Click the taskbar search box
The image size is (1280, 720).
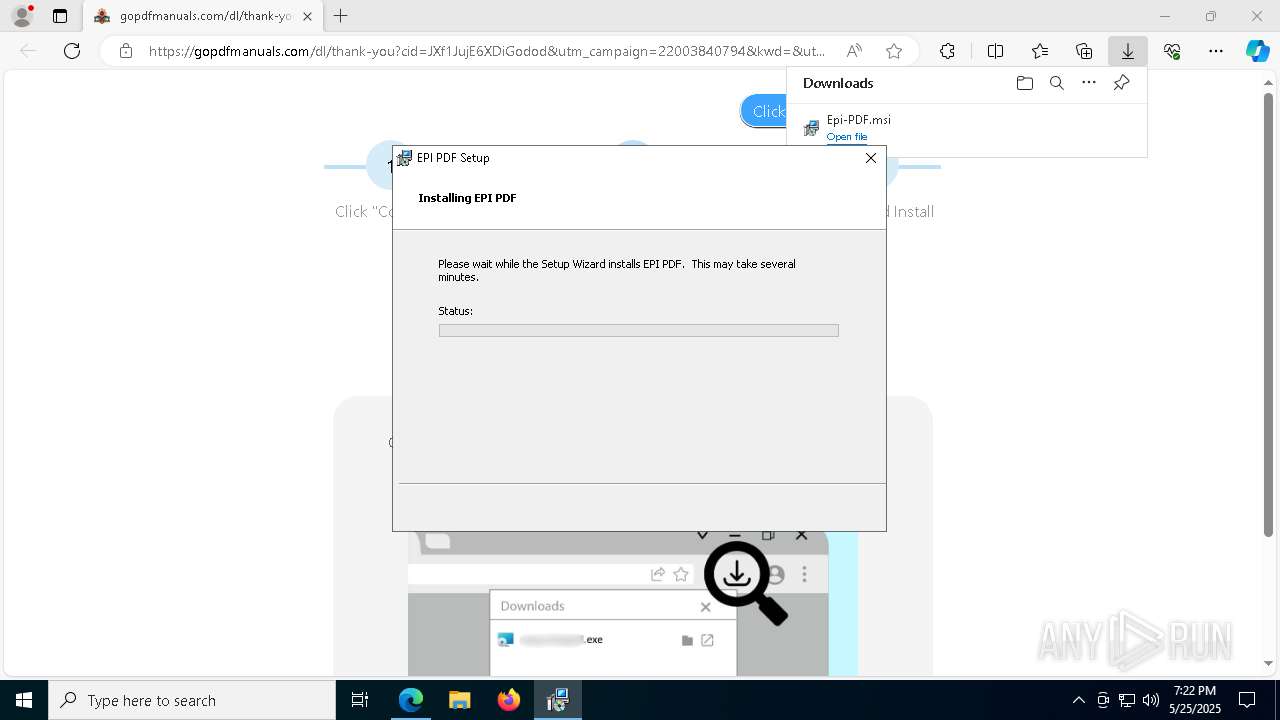192,700
